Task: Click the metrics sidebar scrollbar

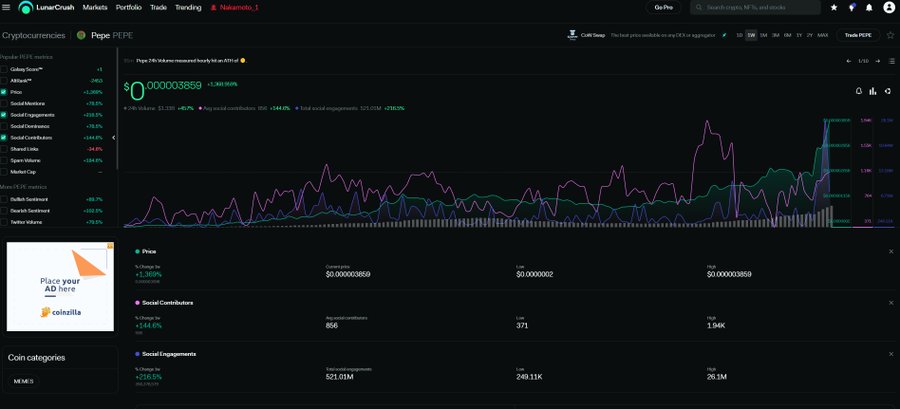Action: [117, 109]
